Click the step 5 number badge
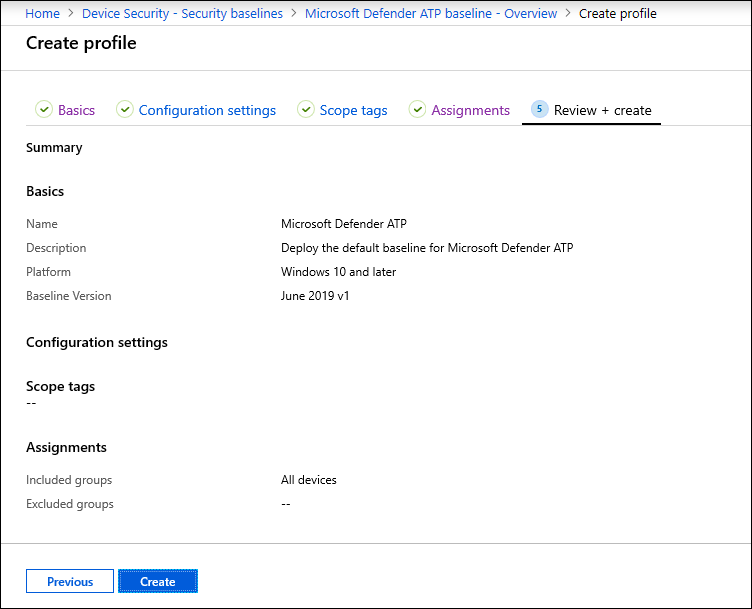The image size is (752, 609). tap(539, 110)
